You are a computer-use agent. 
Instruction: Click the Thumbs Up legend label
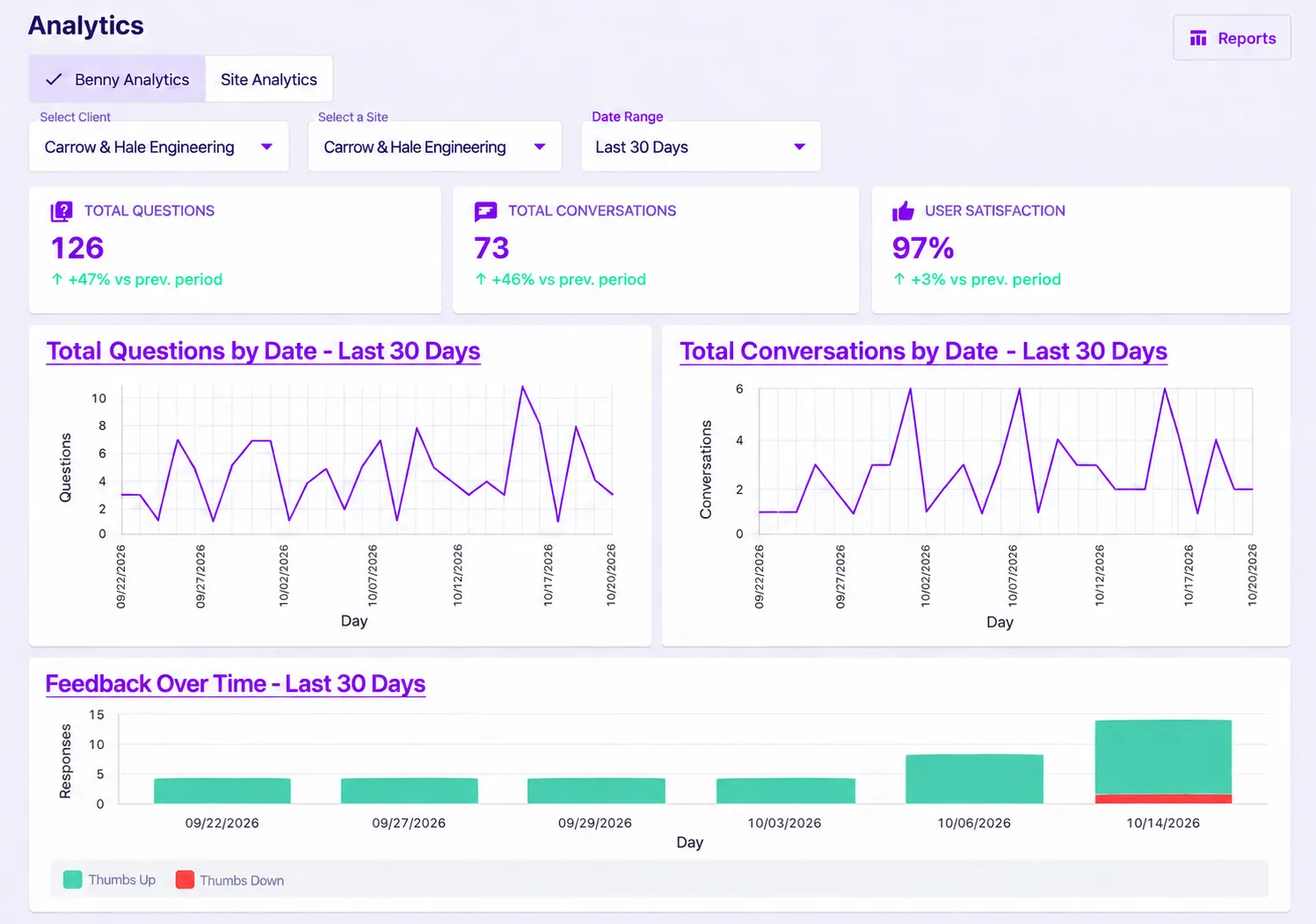tap(122, 880)
